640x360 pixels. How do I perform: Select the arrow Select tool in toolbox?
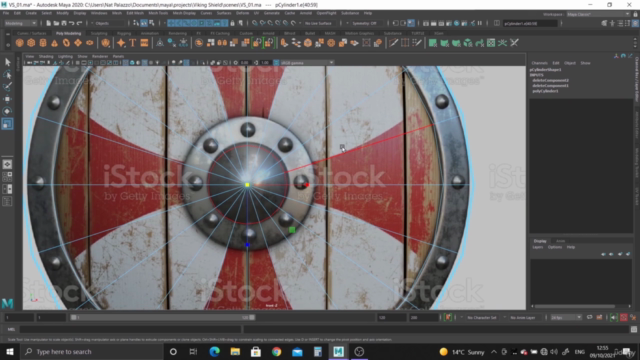(x=7, y=62)
